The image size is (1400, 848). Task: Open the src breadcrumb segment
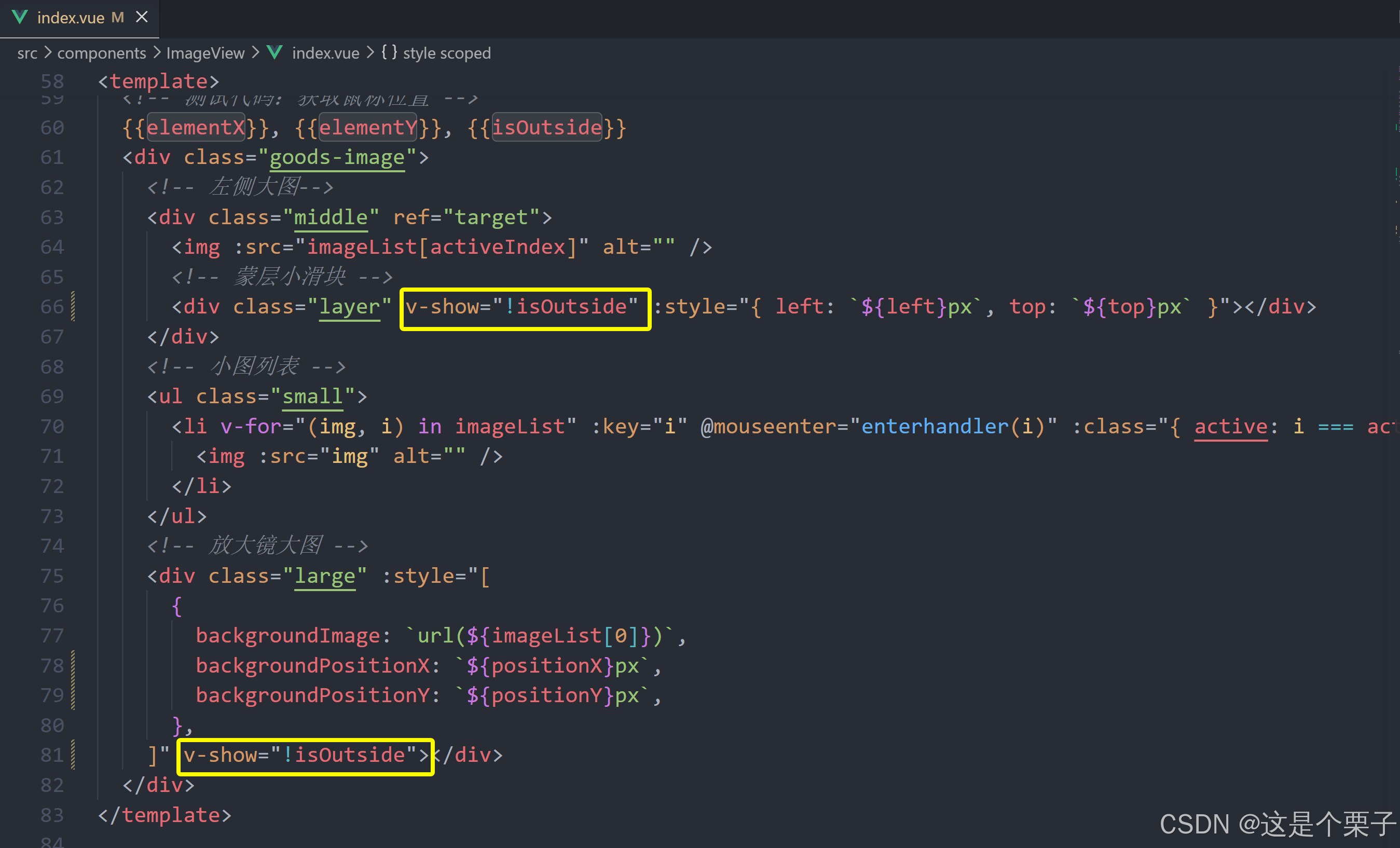coord(26,53)
